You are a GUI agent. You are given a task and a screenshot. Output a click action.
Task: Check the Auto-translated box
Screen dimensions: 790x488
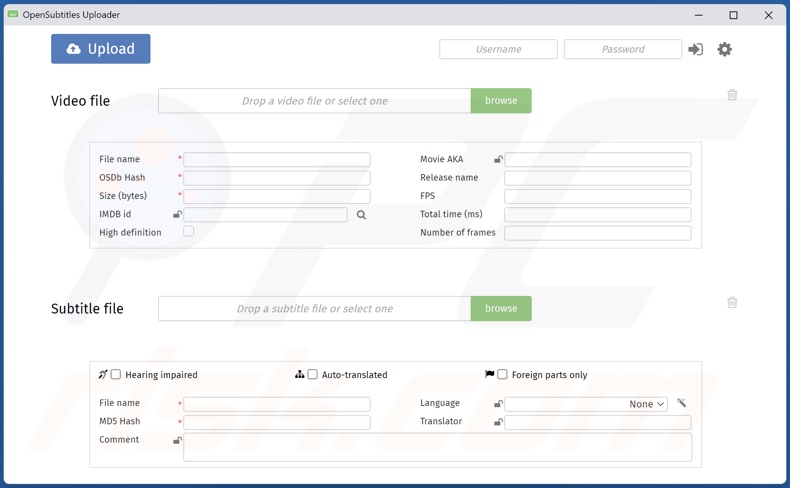(312, 374)
